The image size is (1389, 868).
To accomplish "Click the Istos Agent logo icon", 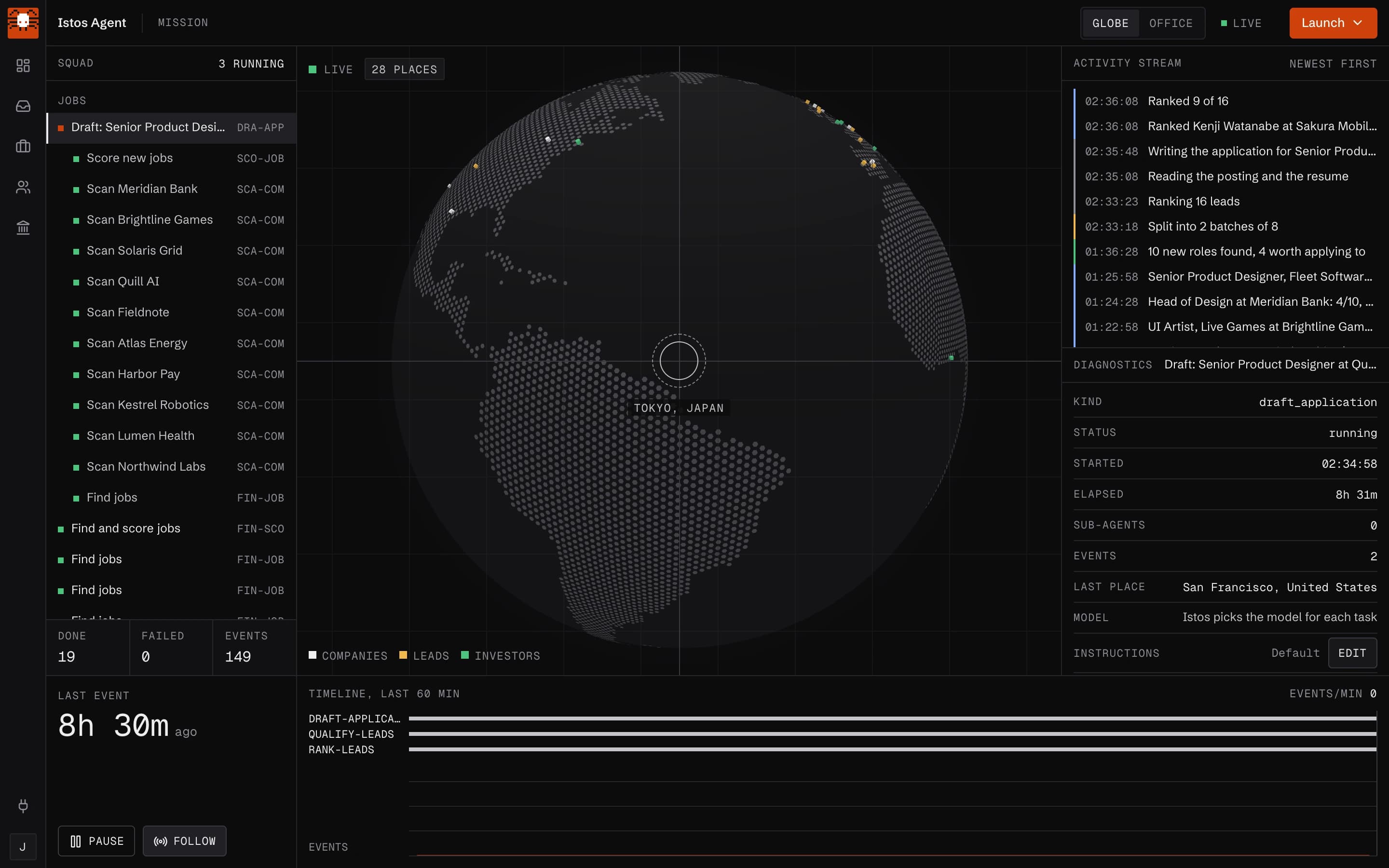I will (23, 23).
